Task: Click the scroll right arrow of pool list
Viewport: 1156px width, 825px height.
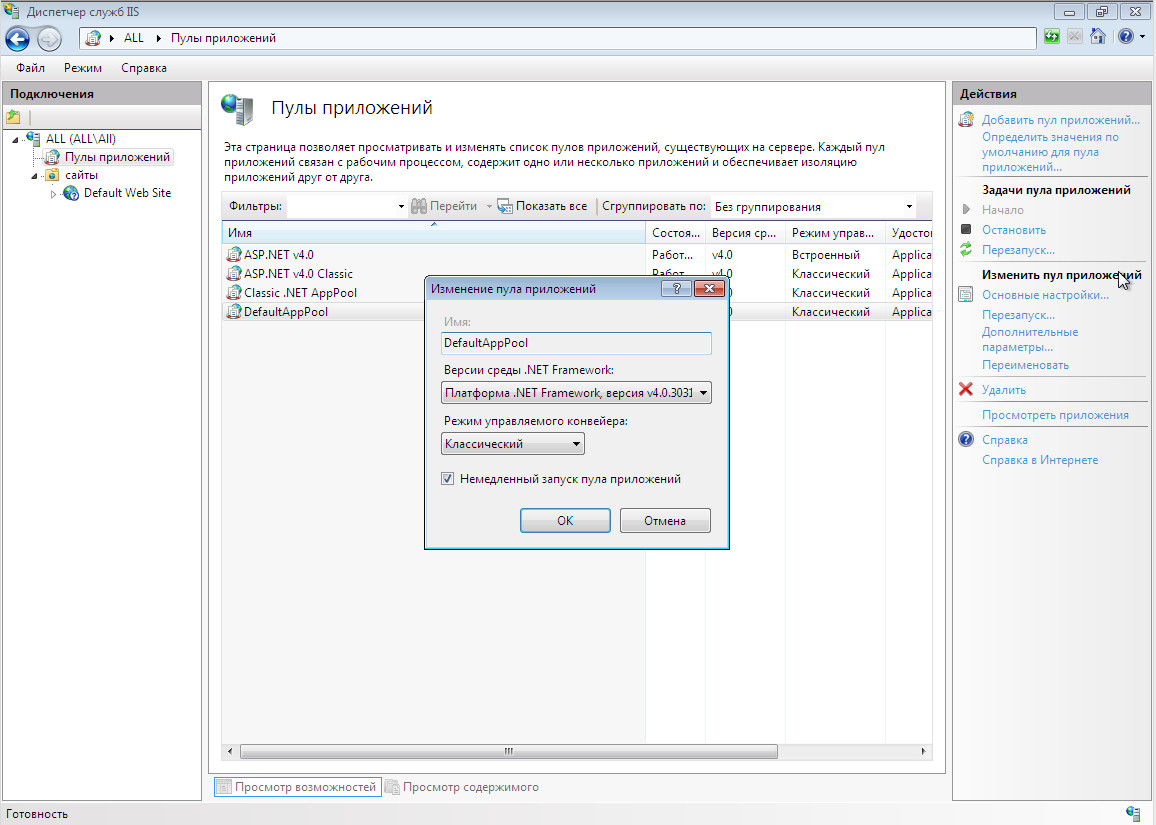Action: point(923,751)
